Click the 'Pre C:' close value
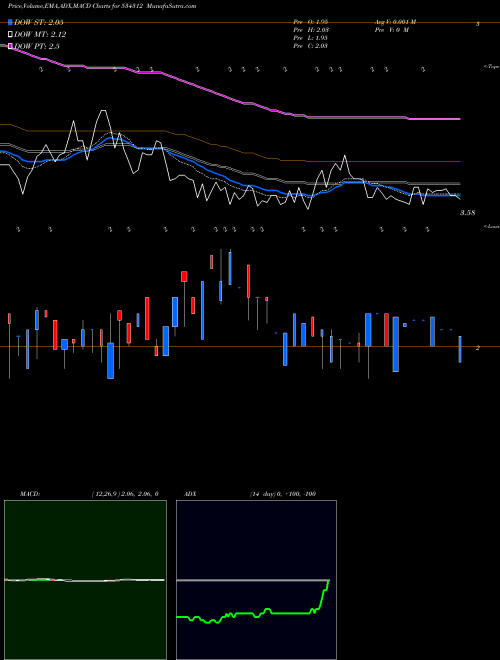The image size is (500, 660). [x=311, y=46]
